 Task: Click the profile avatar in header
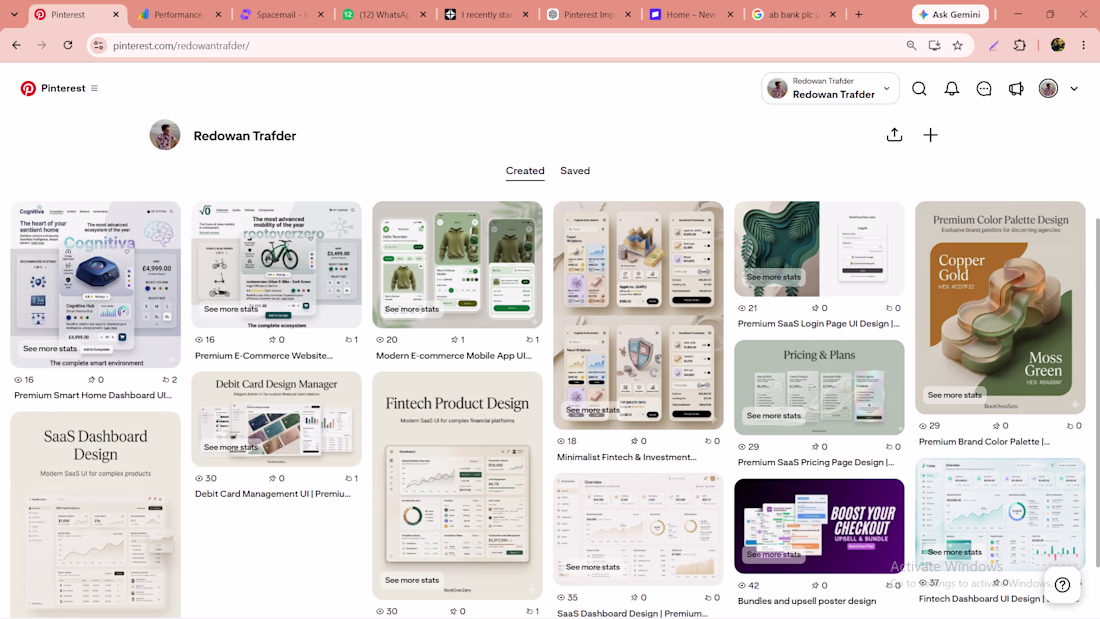pyautogui.click(x=1048, y=88)
